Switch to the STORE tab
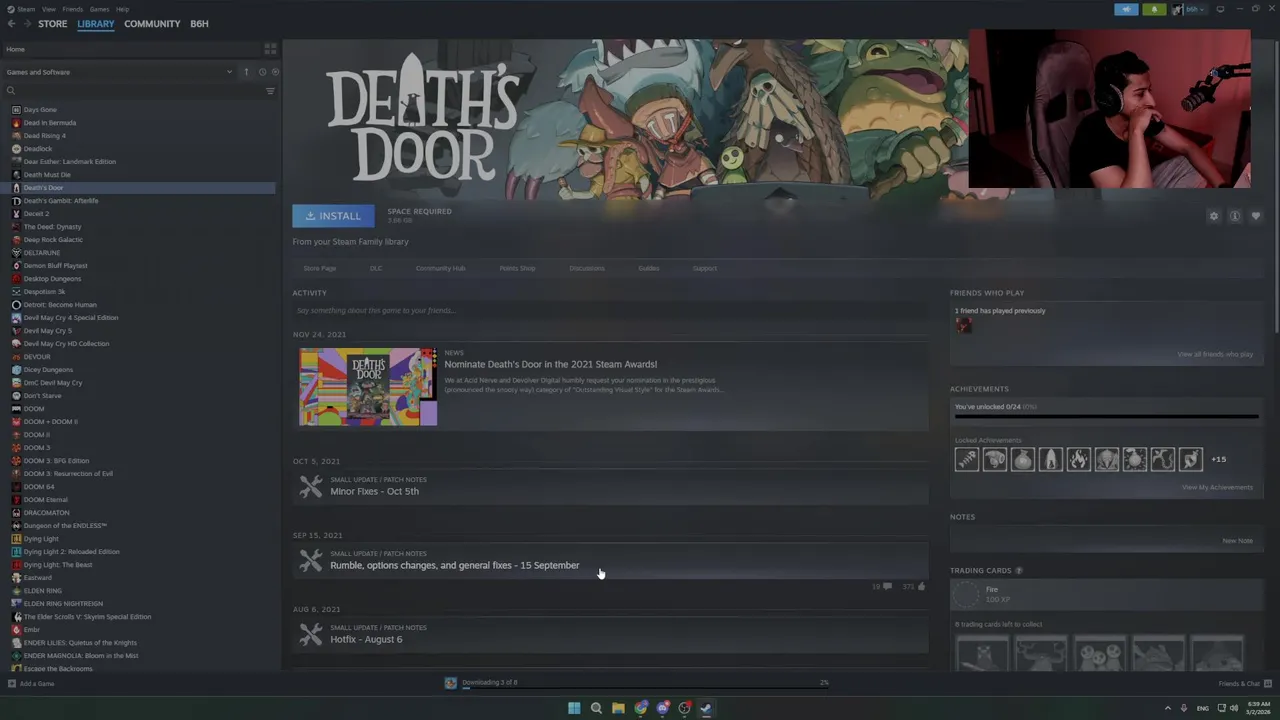 pyautogui.click(x=53, y=24)
